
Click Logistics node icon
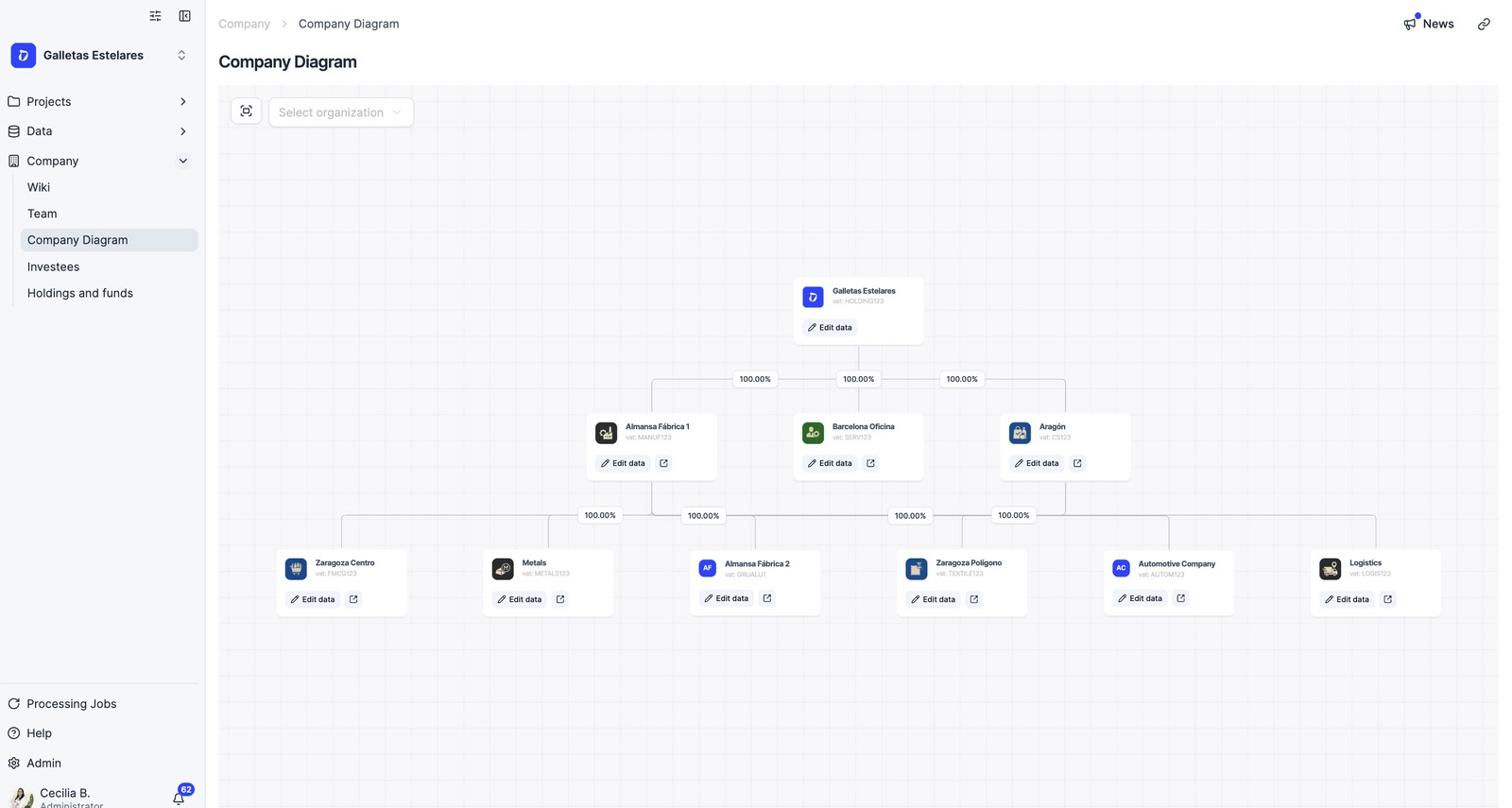pyautogui.click(x=1331, y=569)
